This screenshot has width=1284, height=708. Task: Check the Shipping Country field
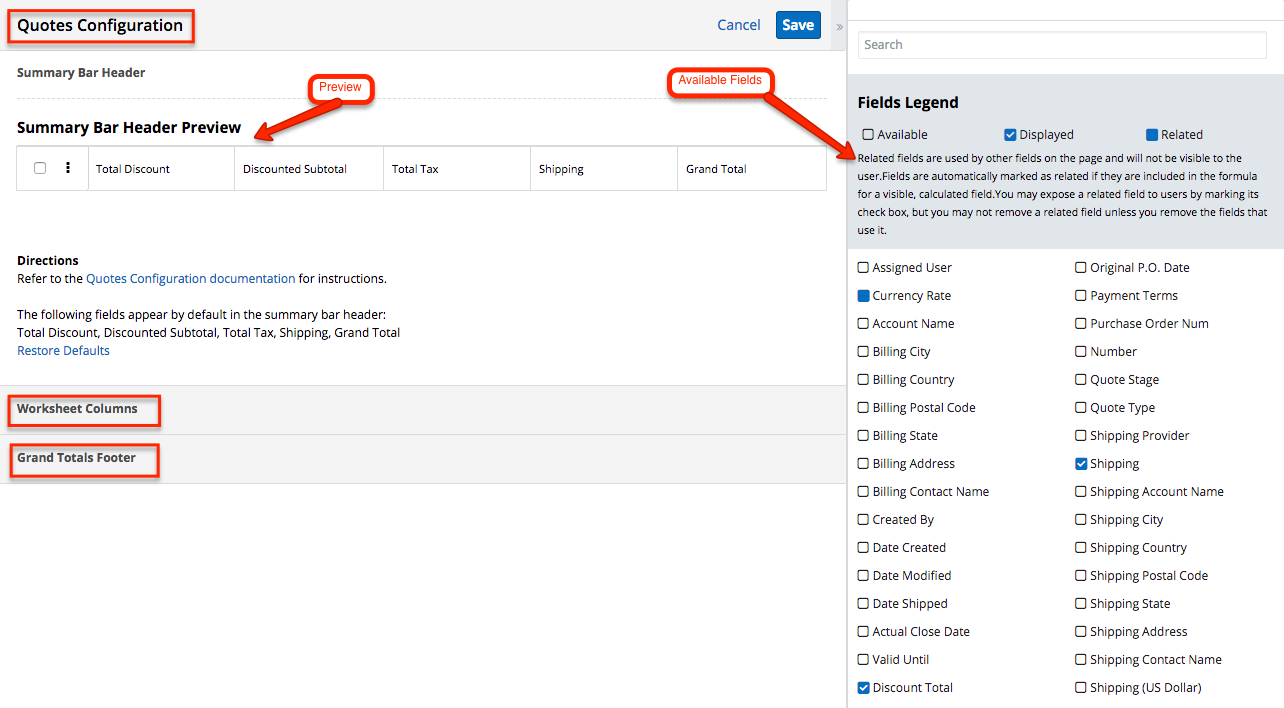pos(1081,548)
